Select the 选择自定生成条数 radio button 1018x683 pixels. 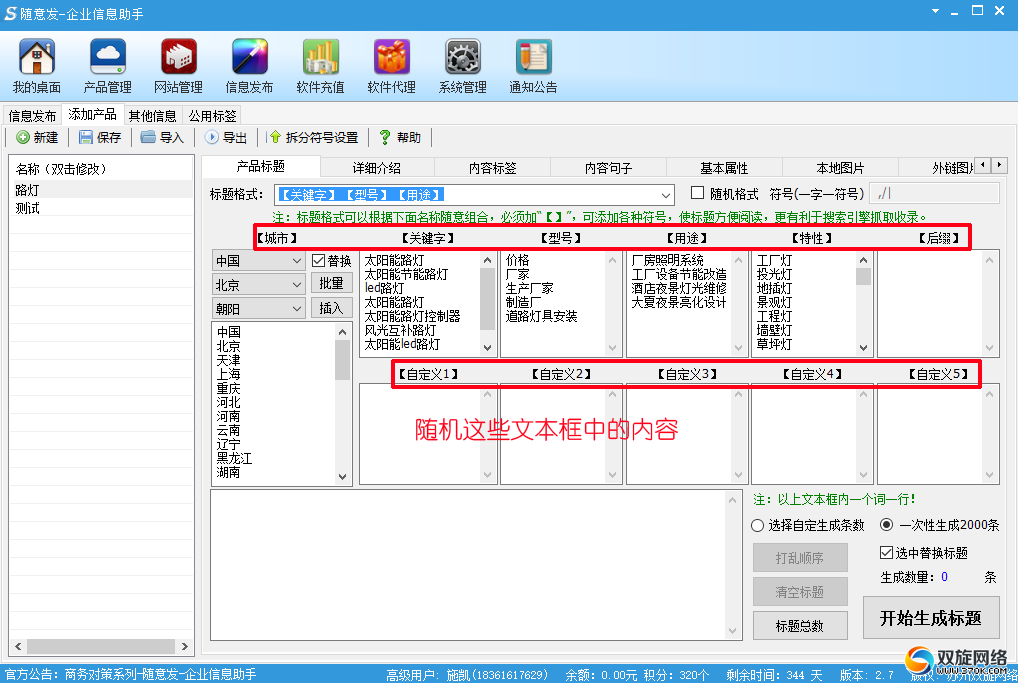[x=808, y=525]
